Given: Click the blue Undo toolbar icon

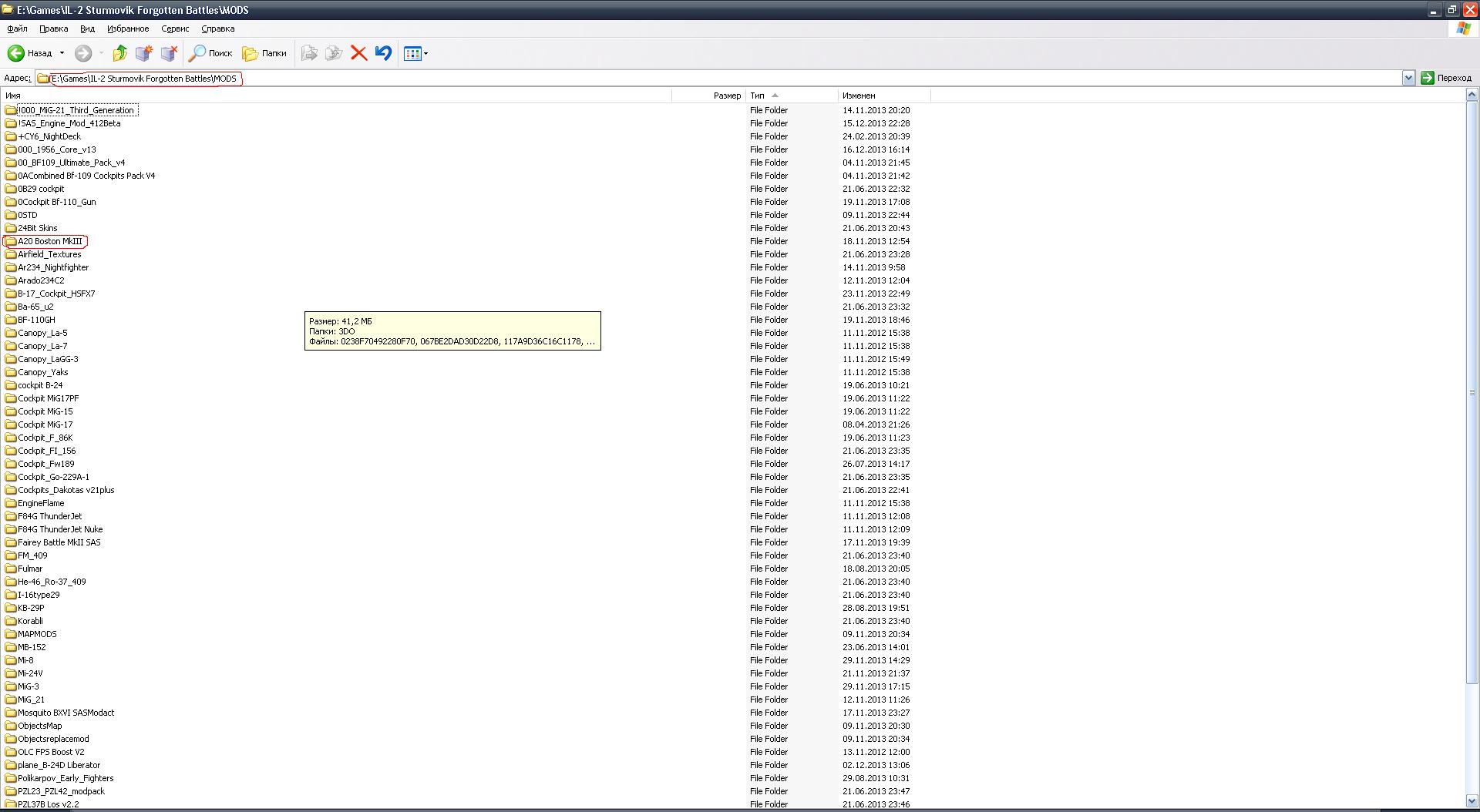Looking at the screenshot, I should [383, 53].
